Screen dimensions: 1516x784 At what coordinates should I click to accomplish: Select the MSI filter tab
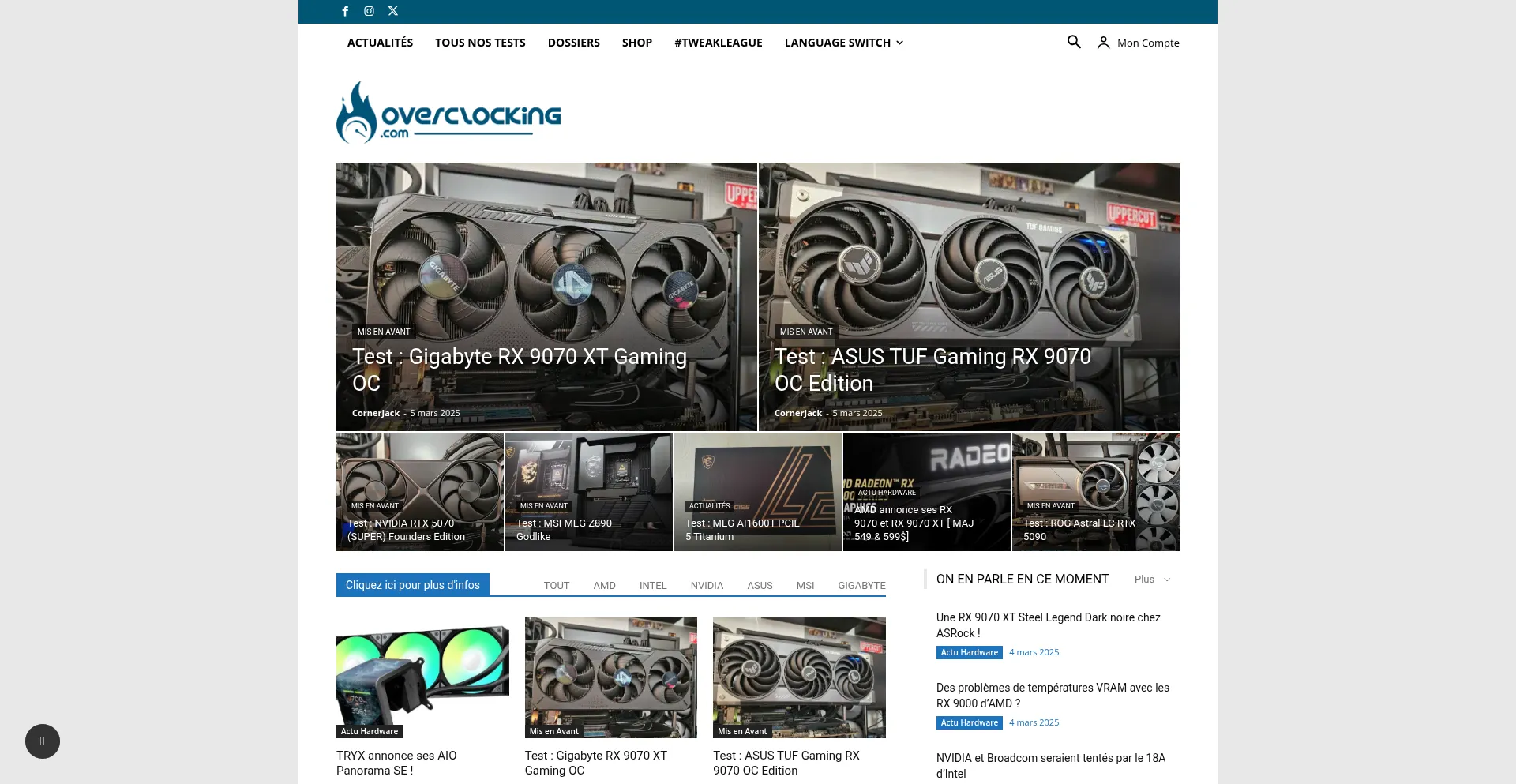805,586
